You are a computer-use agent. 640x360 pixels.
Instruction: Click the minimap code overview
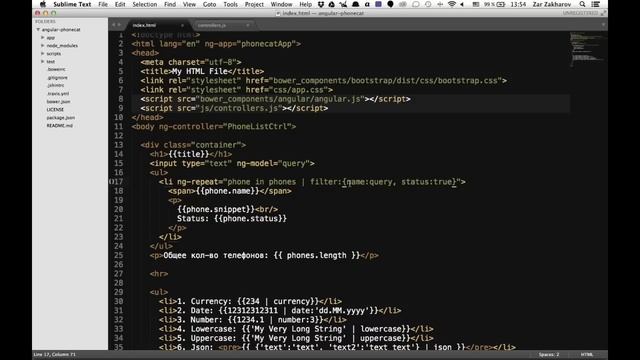click(587, 49)
